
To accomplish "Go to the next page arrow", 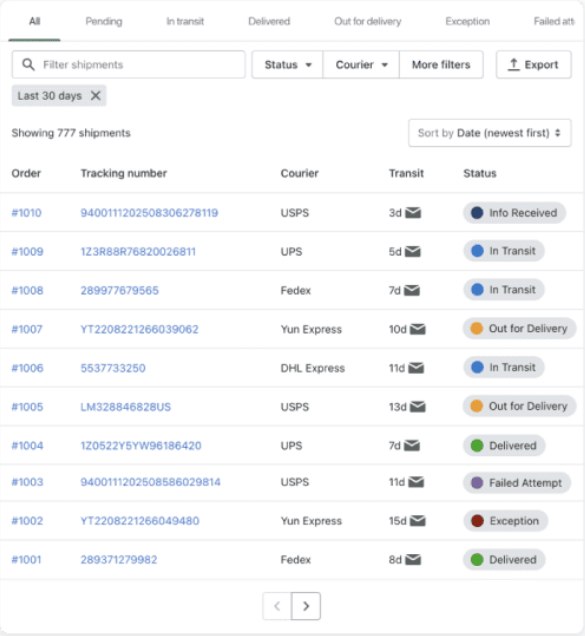I will tap(306, 606).
